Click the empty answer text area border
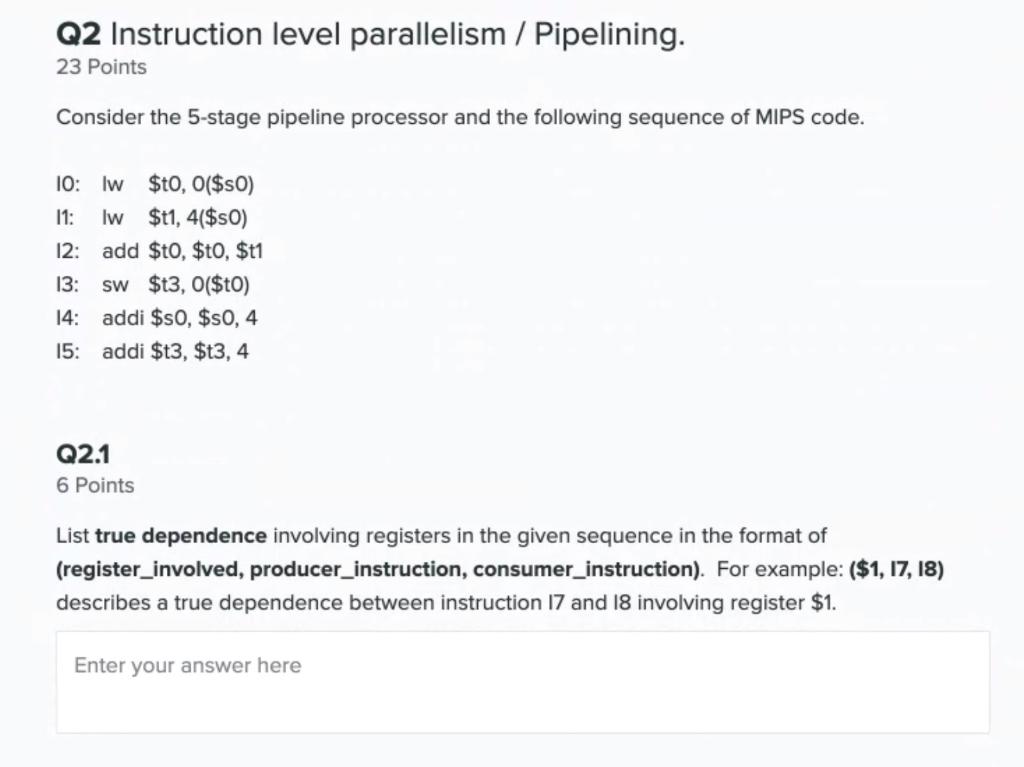Viewport: 1024px width, 767px height. [x=520, y=631]
